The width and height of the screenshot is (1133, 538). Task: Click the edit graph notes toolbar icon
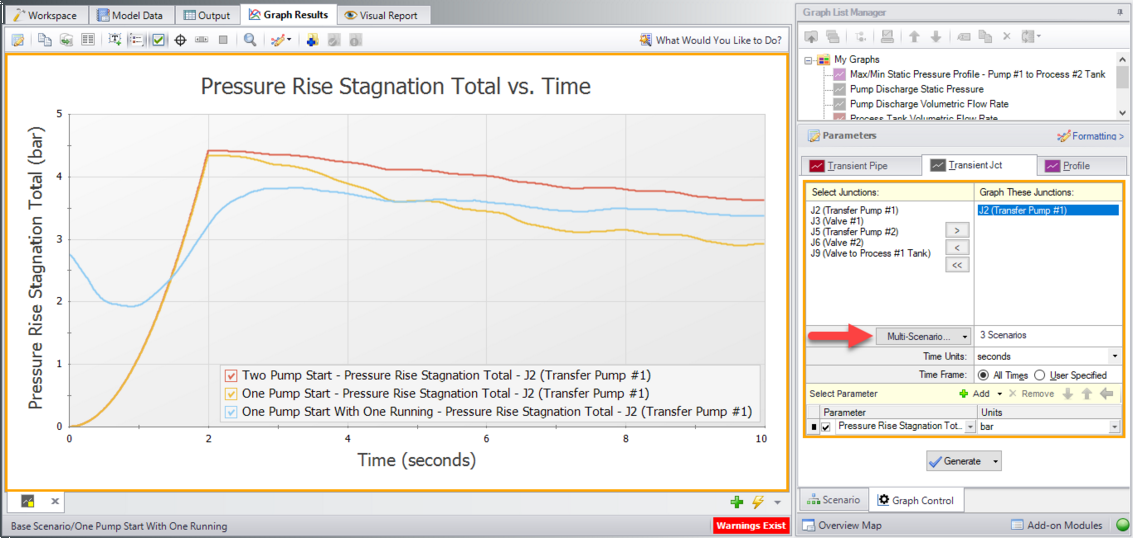(18, 40)
